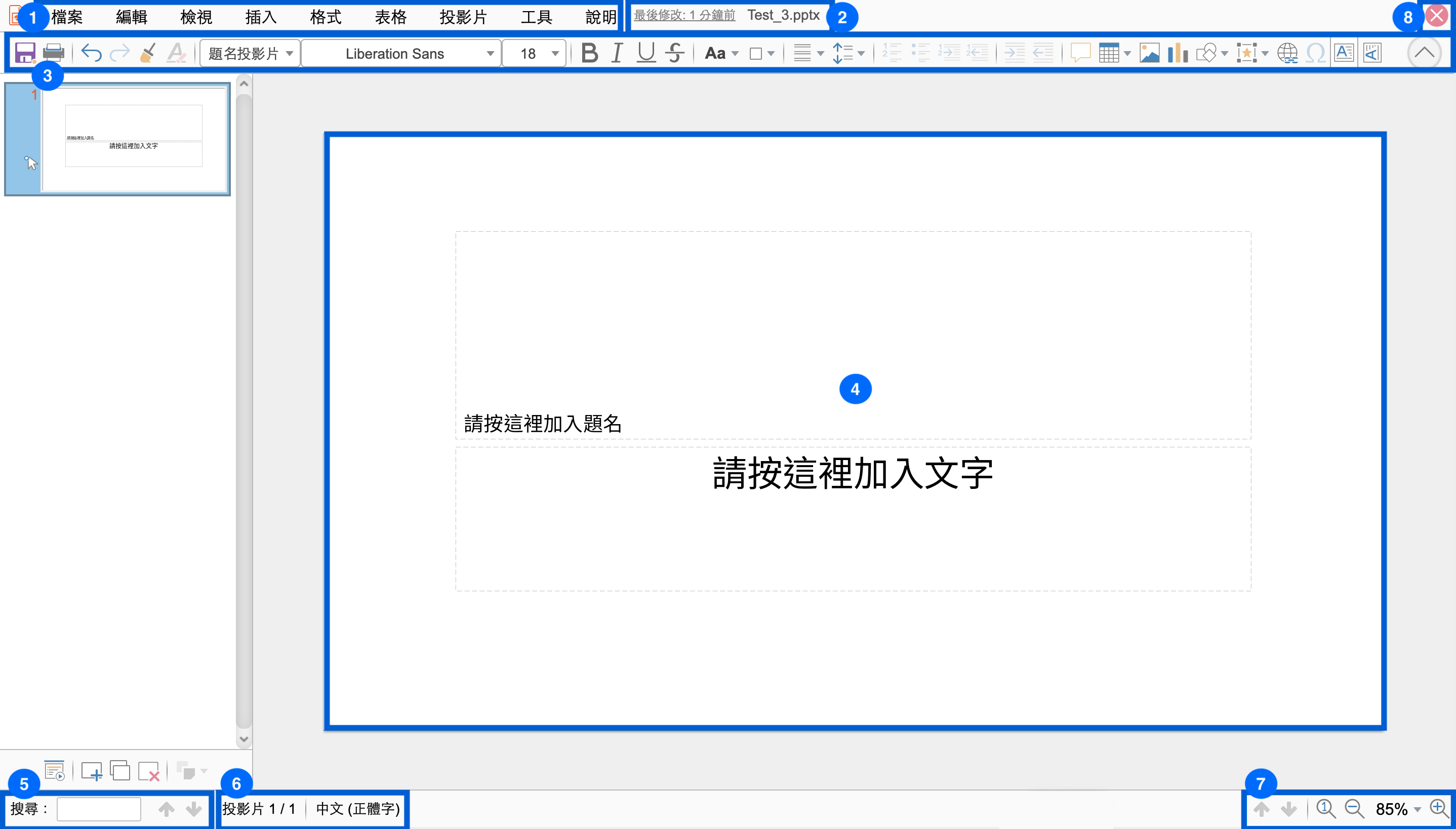Image resolution: width=1456 pixels, height=829 pixels.
Task: Insert an image using the picture icon
Action: [x=1149, y=53]
